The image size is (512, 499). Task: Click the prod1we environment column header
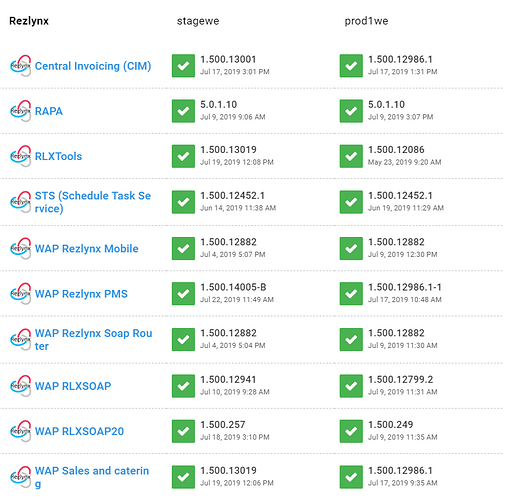pos(366,21)
